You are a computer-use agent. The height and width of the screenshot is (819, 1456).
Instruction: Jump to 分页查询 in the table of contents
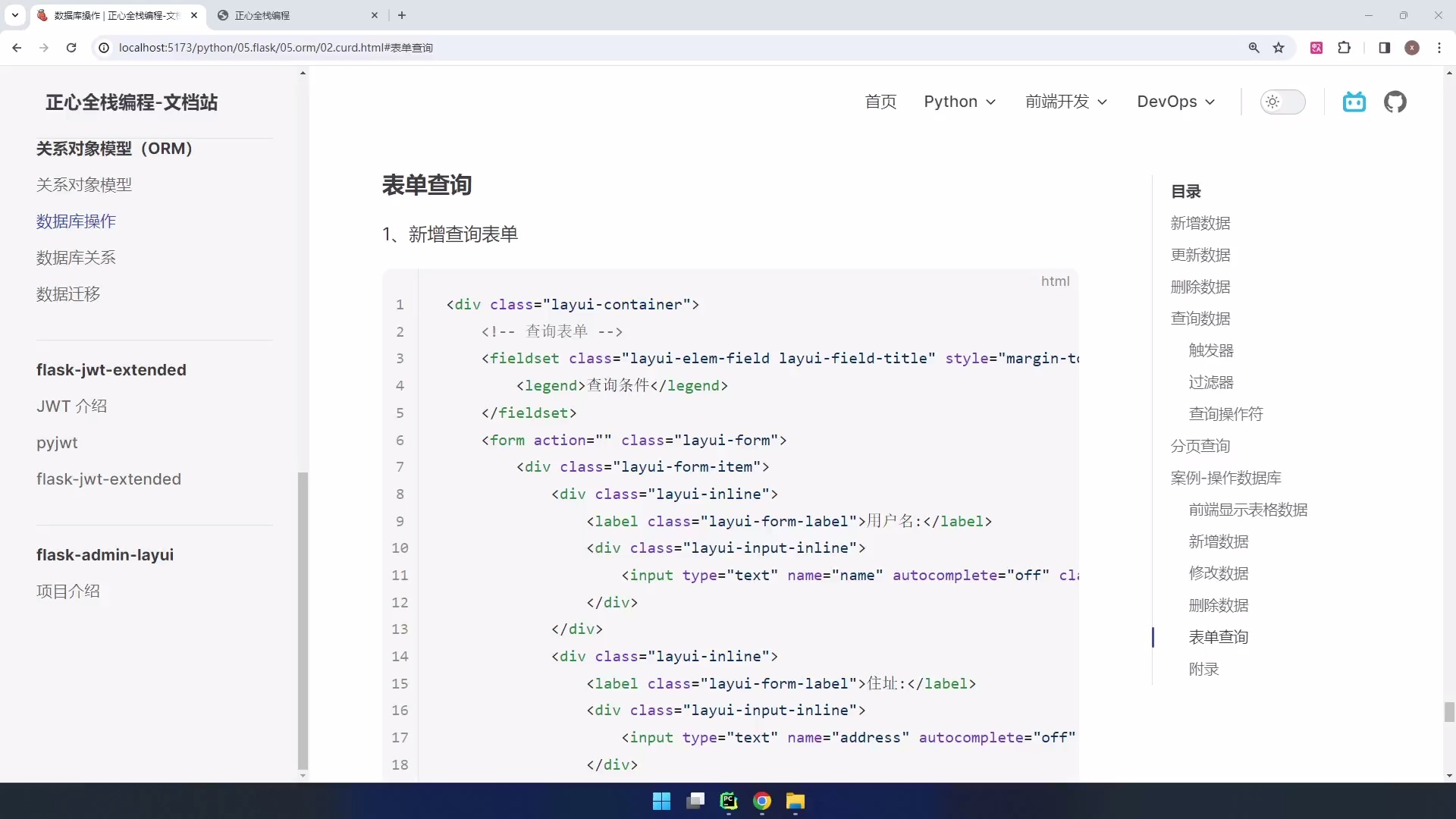point(1200,446)
